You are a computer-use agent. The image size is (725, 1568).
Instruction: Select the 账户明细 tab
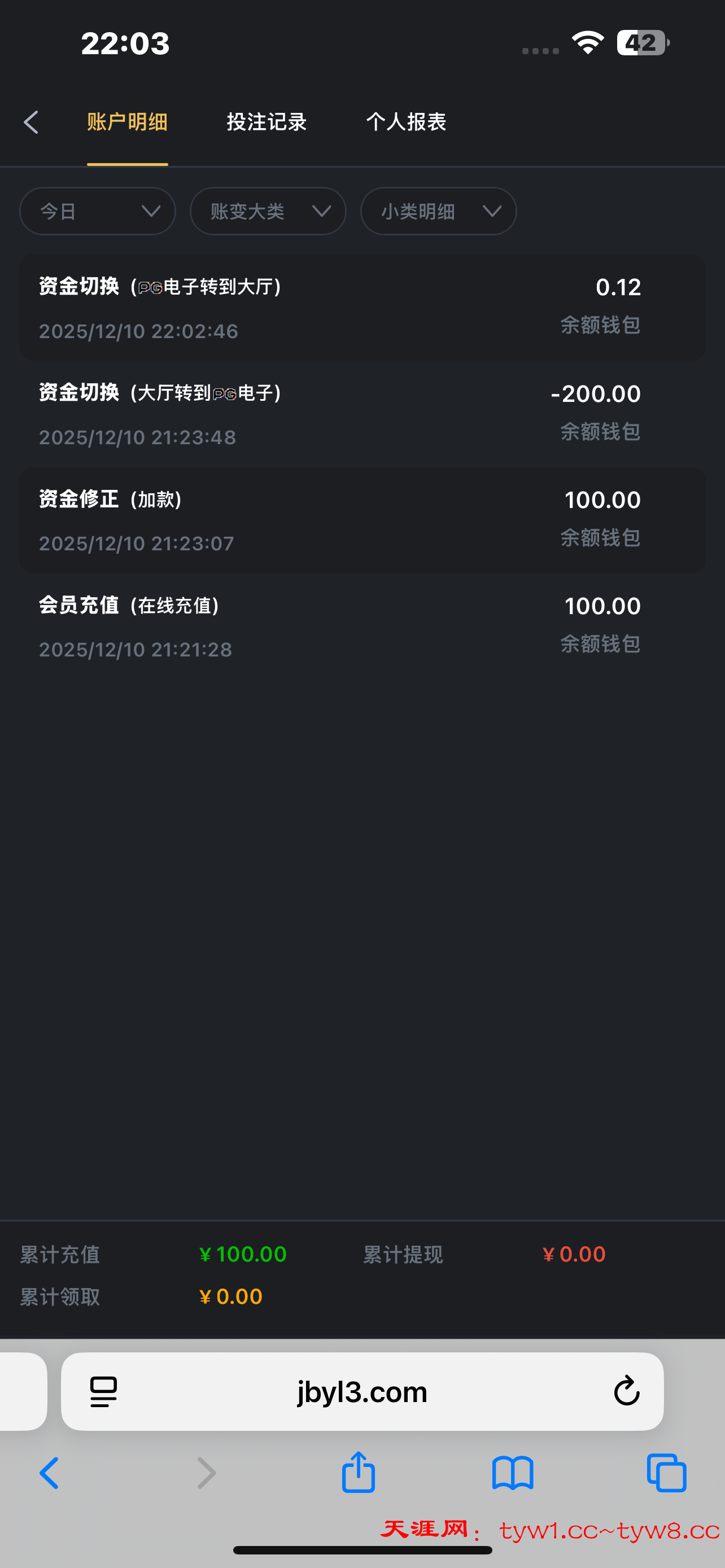(127, 122)
